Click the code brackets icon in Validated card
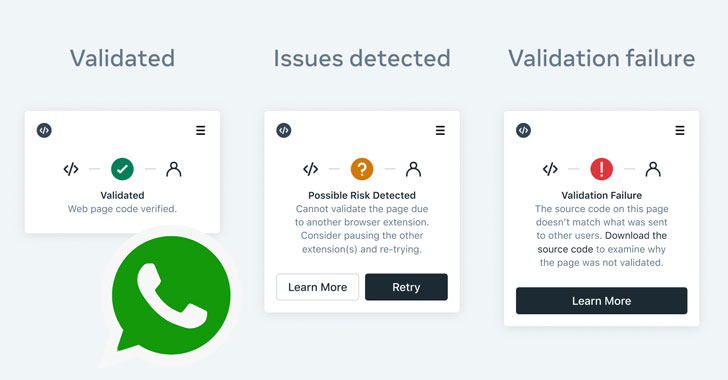Viewport: 728px width, 380px height. tap(71, 169)
